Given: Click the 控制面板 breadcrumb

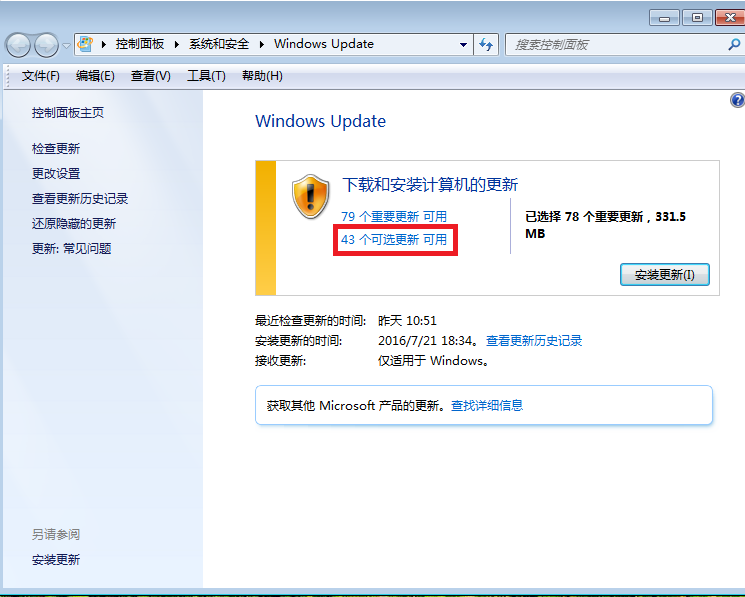Looking at the screenshot, I should point(140,44).
